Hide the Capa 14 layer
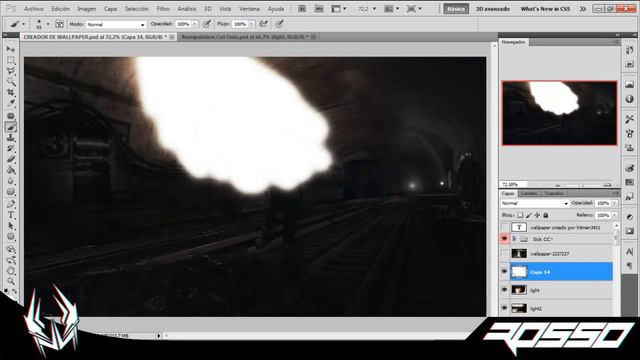This screenshot has height=360, width=640. coord(504,271)
